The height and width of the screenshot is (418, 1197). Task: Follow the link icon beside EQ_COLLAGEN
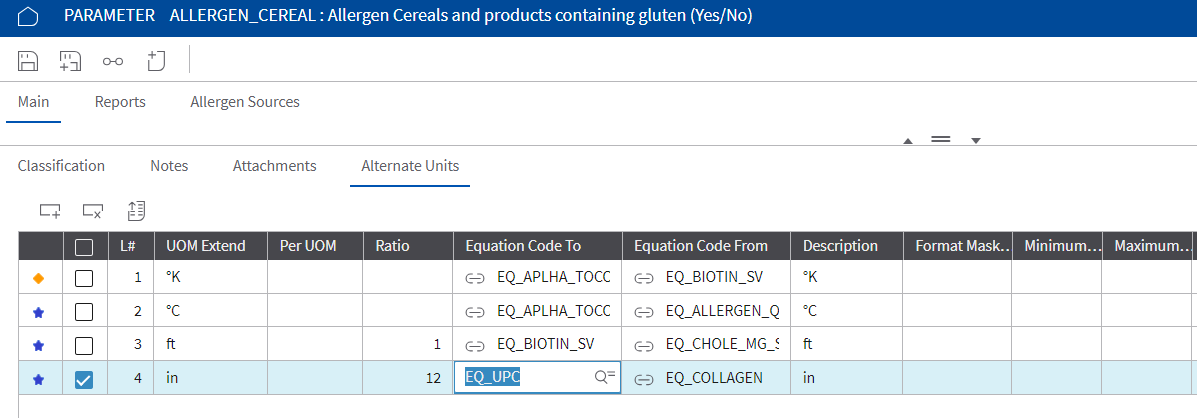coord(645,378)
